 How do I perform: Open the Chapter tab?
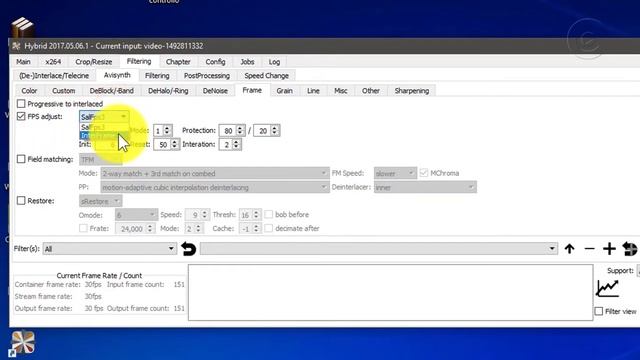click(178, 62)
